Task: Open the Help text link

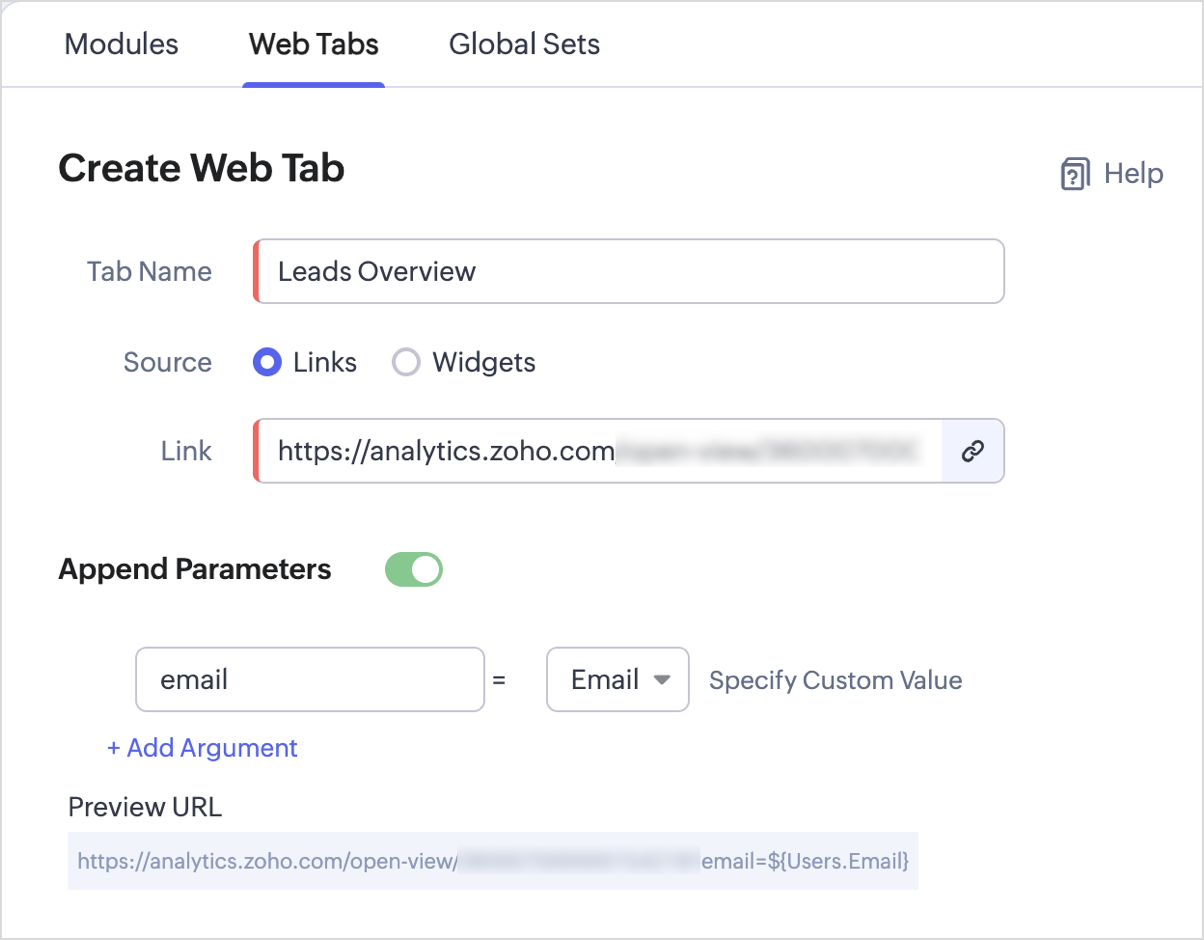Action: click(x=1133, y=174)
